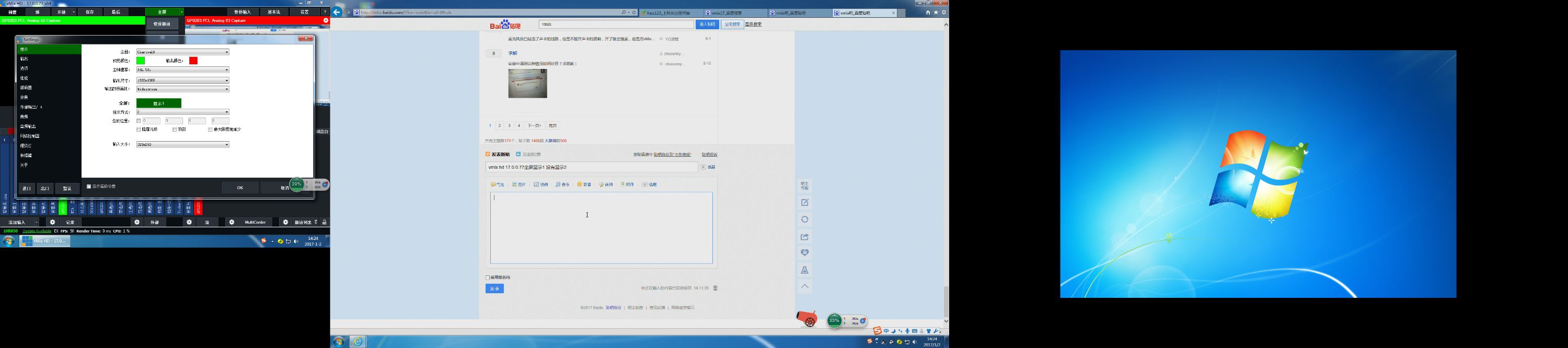The width and height of the screenshot is (1568, 348).
Task: Click green 预览颜色 preview color swatch
Action: (x=141, y=61)
